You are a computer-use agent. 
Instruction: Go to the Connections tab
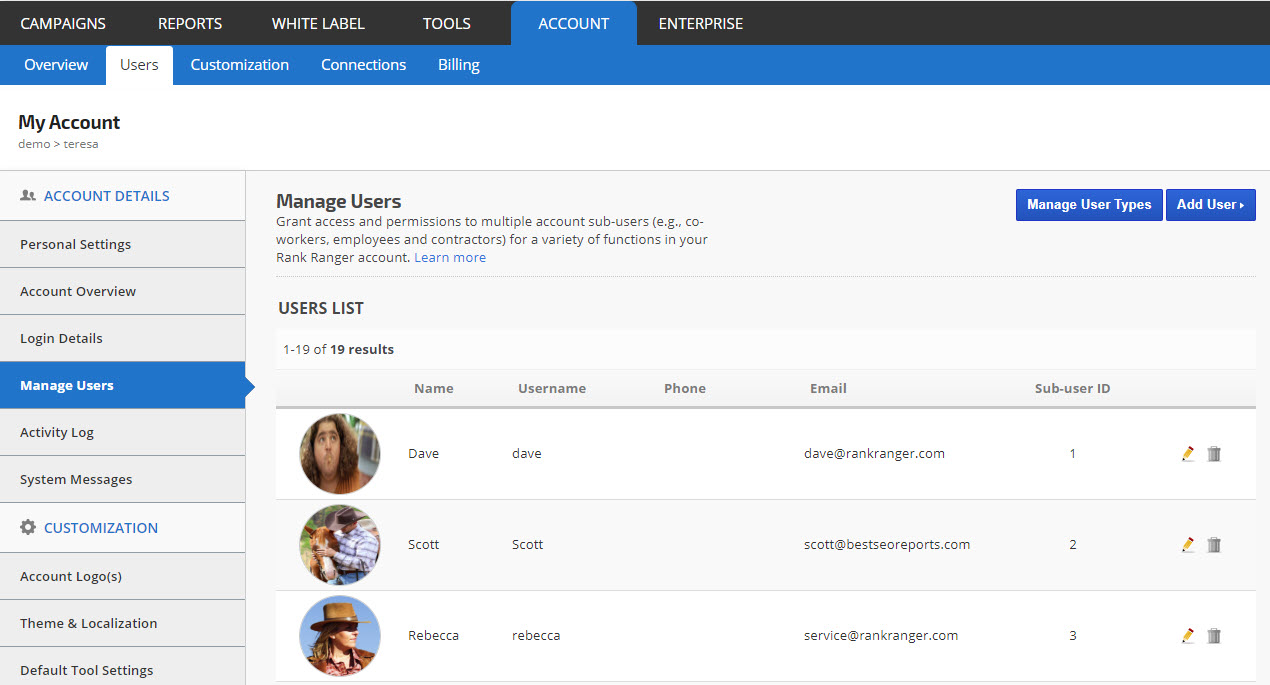[x=363, y=65]
